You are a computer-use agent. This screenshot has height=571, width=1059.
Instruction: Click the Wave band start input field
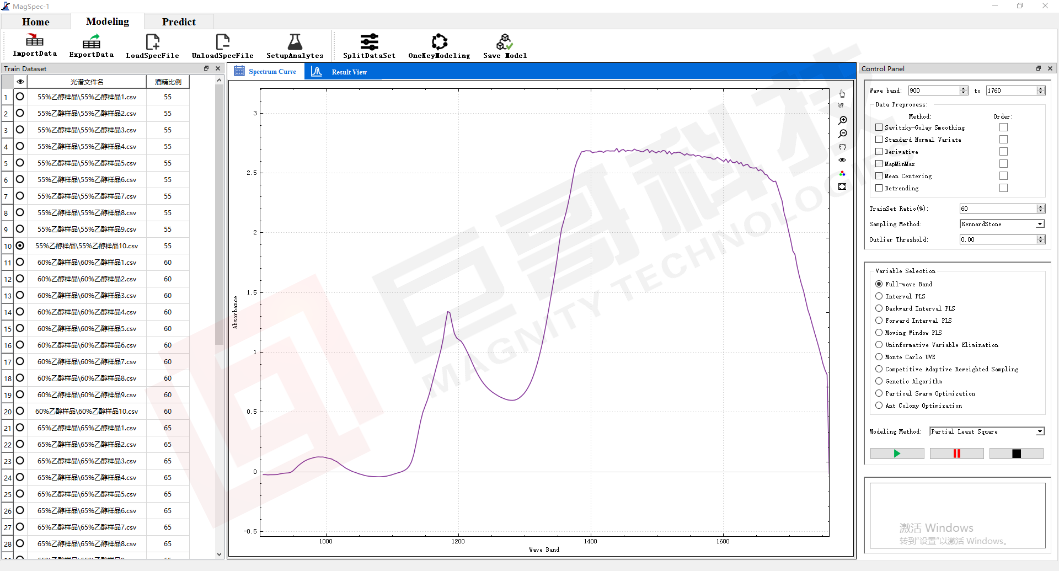(933, 90)
